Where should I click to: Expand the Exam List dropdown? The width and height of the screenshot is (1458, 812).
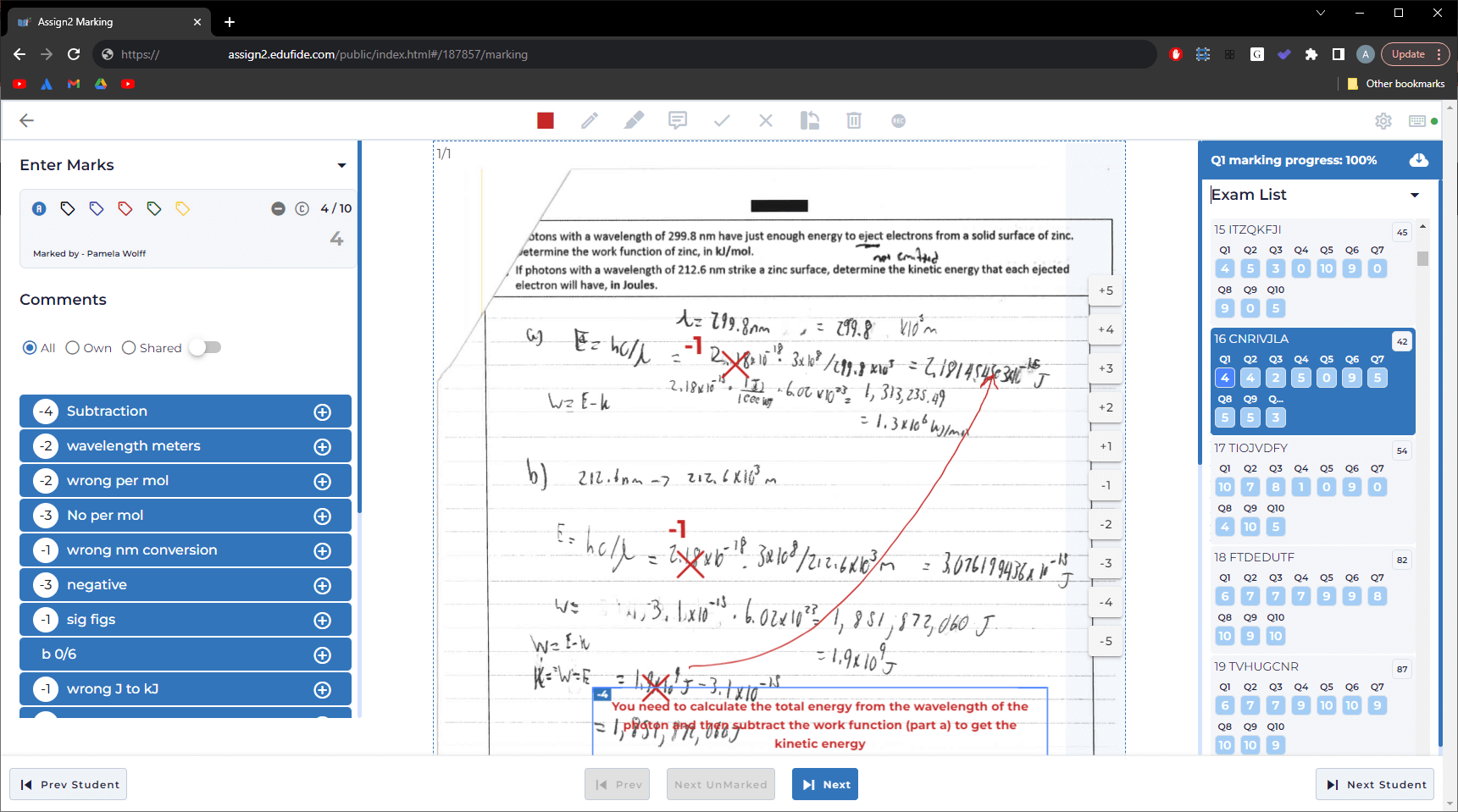[x=1414, y=195]
